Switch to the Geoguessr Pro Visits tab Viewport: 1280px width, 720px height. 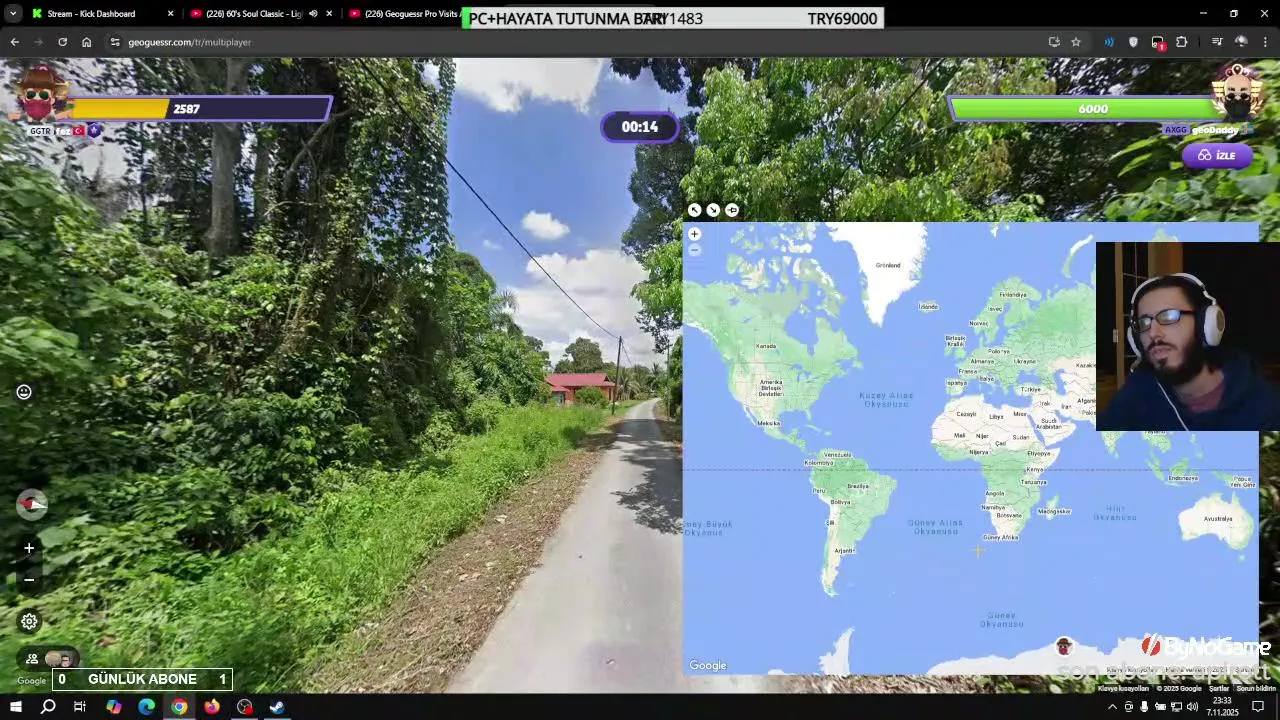coord(410,14)
